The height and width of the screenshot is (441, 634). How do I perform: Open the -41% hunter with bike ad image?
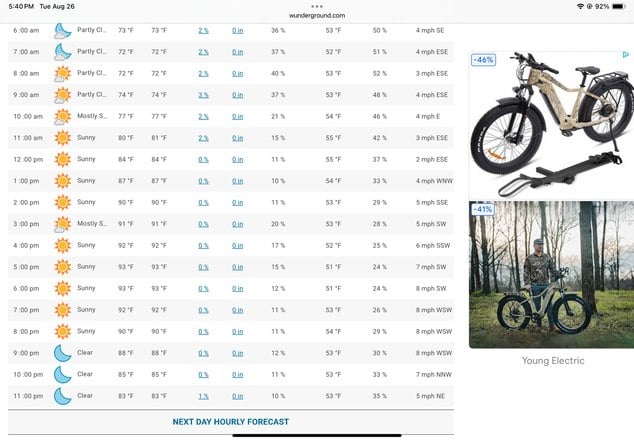coord(551,275)
